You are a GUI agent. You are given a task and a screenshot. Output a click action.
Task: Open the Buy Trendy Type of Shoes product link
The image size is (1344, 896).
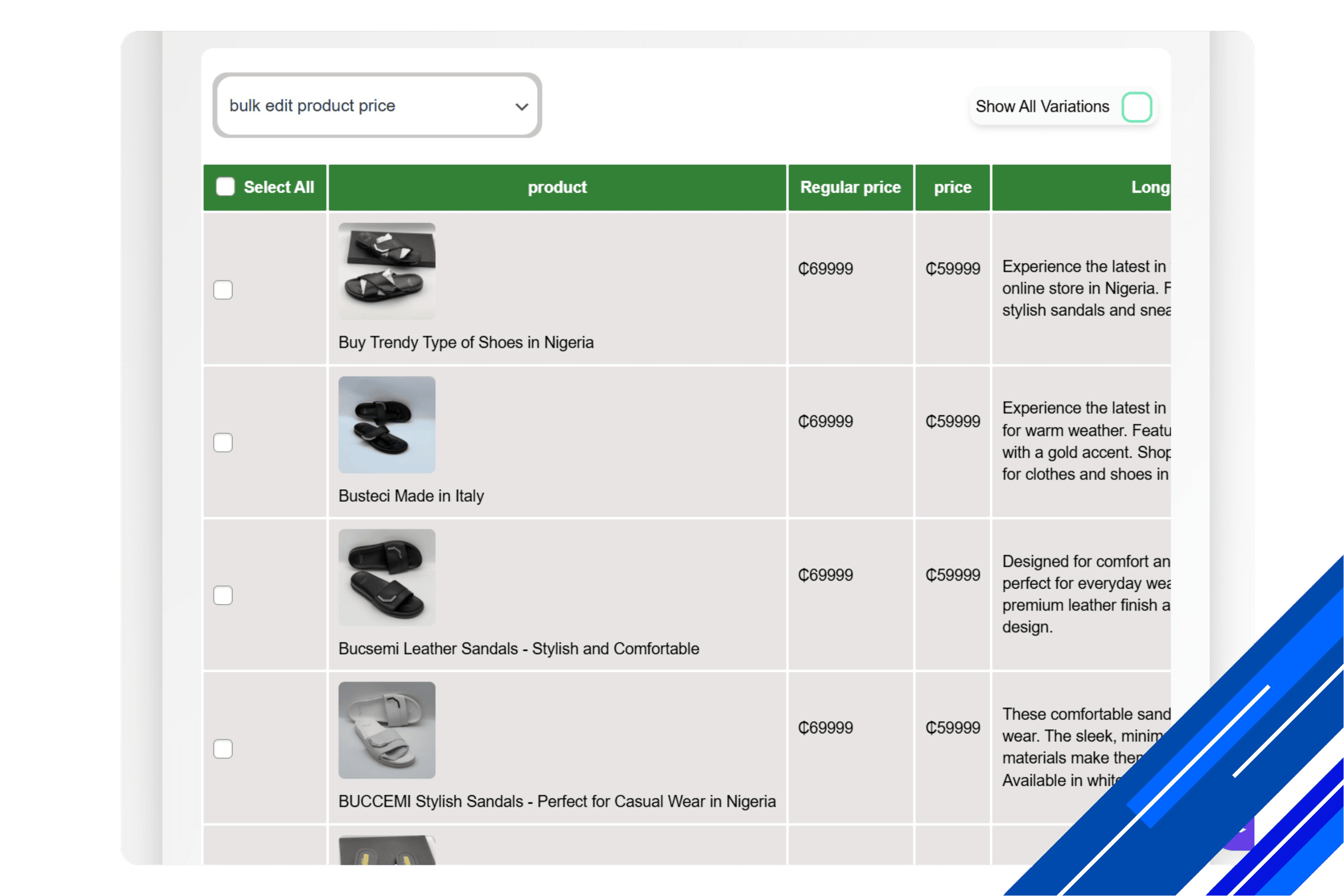[x=466, y=342]
